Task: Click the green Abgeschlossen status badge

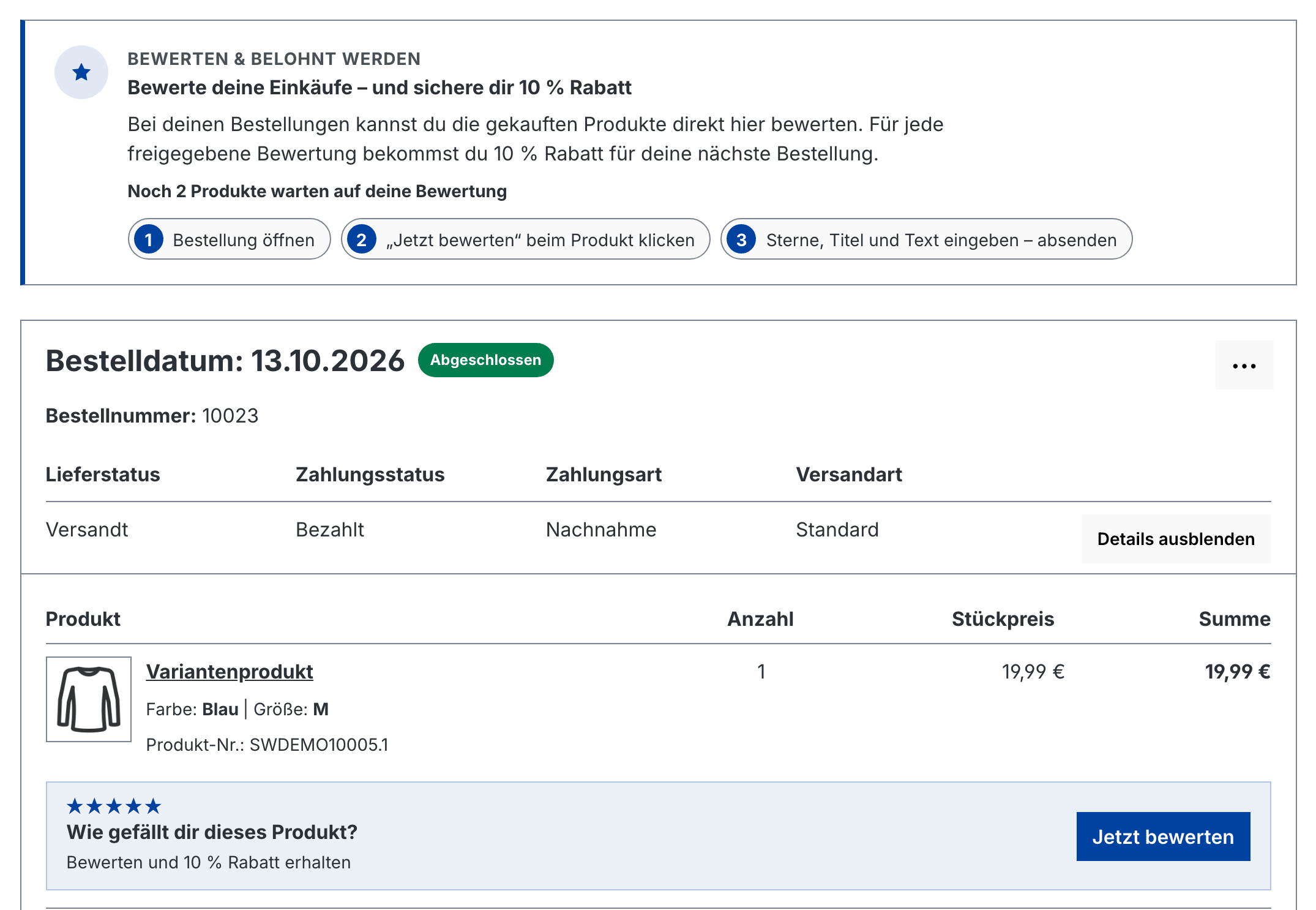Action: click(485, 360)
